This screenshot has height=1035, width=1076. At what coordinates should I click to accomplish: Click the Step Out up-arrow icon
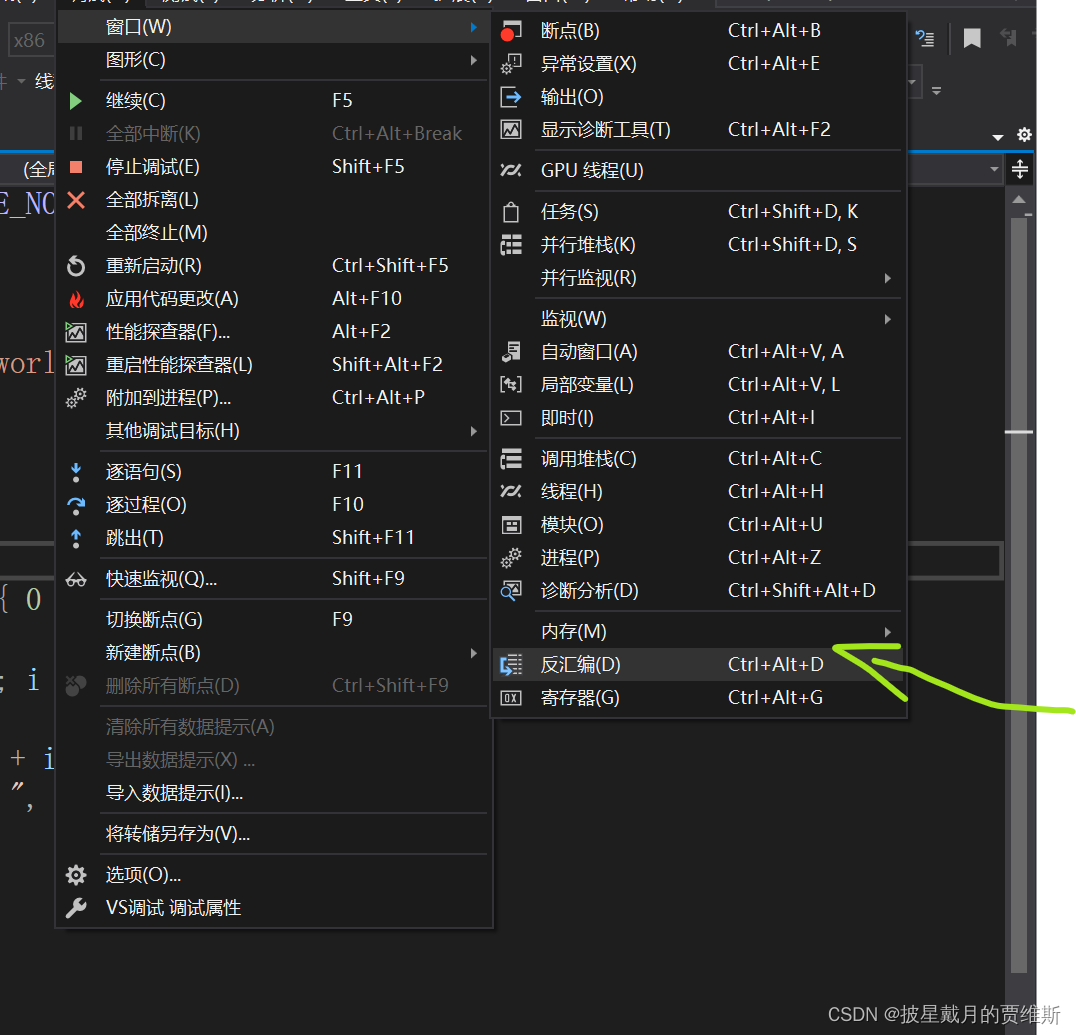click(x=75, y=539)
